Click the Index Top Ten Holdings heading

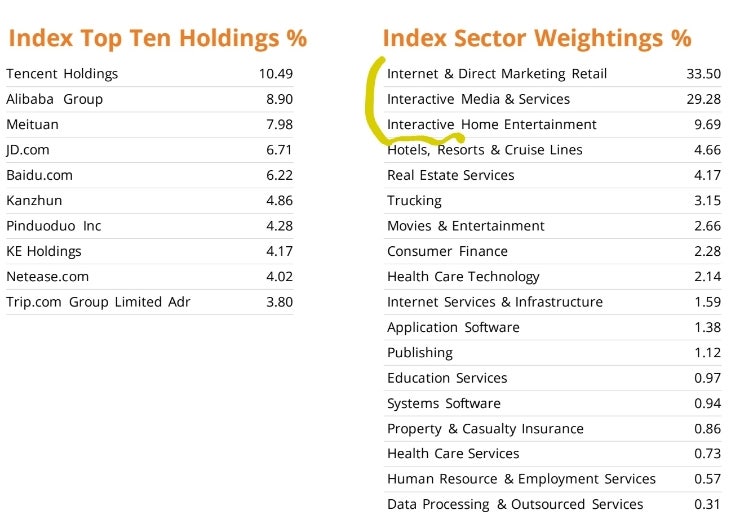[x=156, y=39]
